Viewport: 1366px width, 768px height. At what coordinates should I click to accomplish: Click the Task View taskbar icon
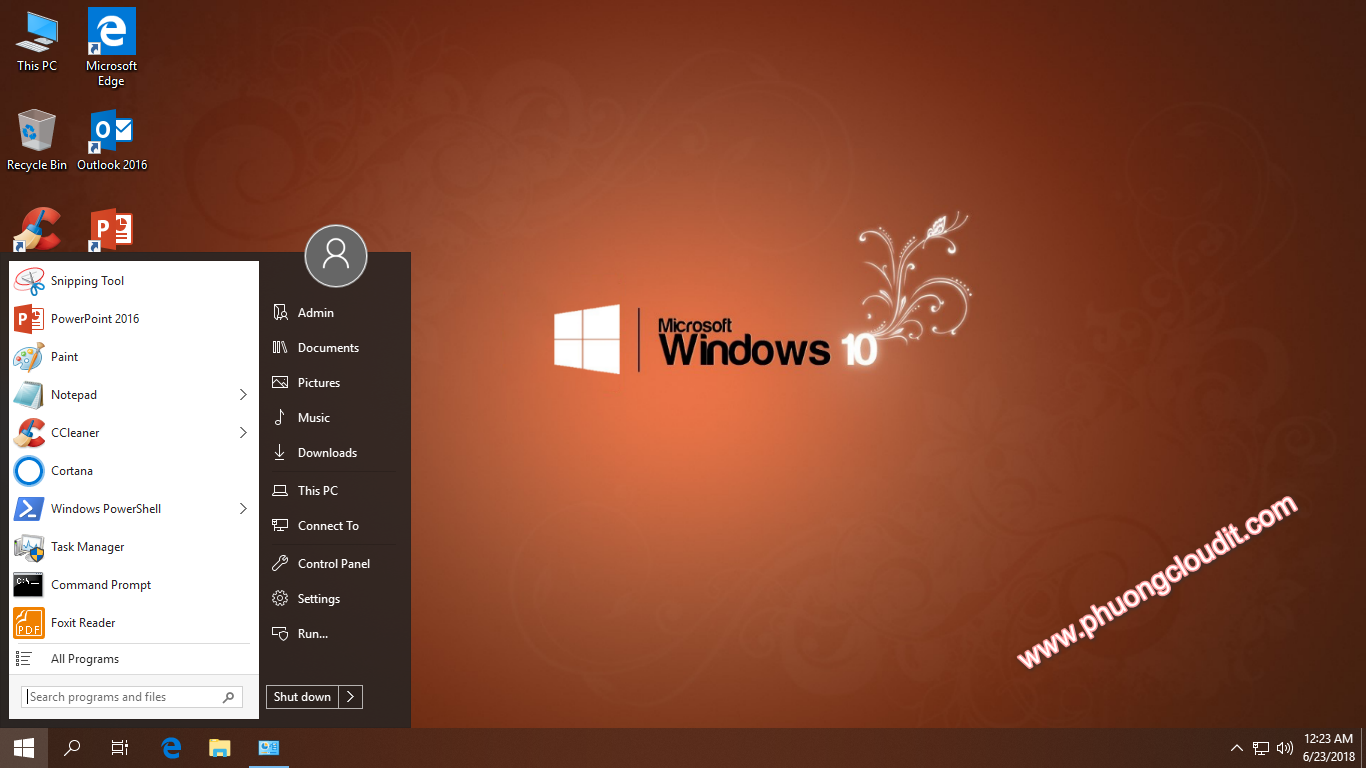point(119,747)
